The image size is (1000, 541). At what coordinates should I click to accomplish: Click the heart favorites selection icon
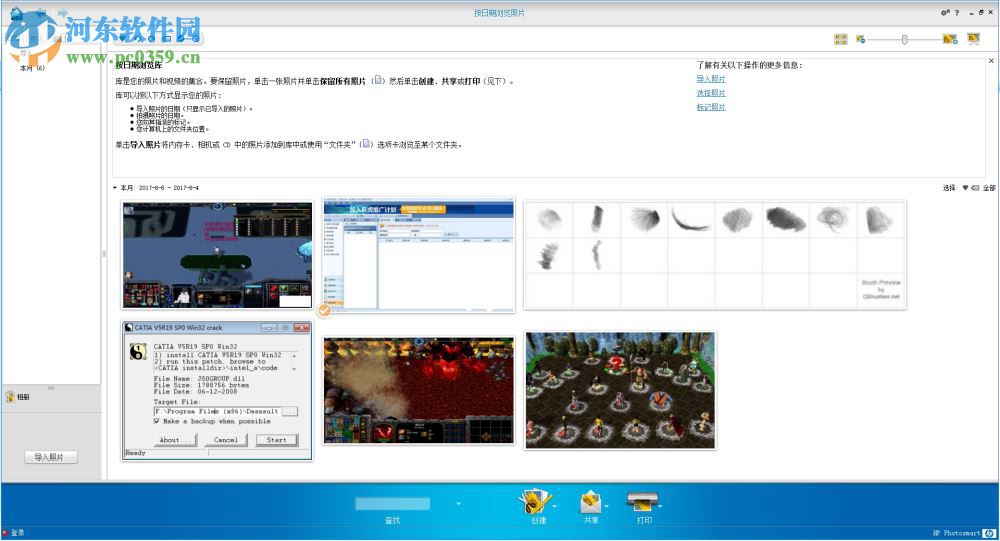tap(965, 188)
